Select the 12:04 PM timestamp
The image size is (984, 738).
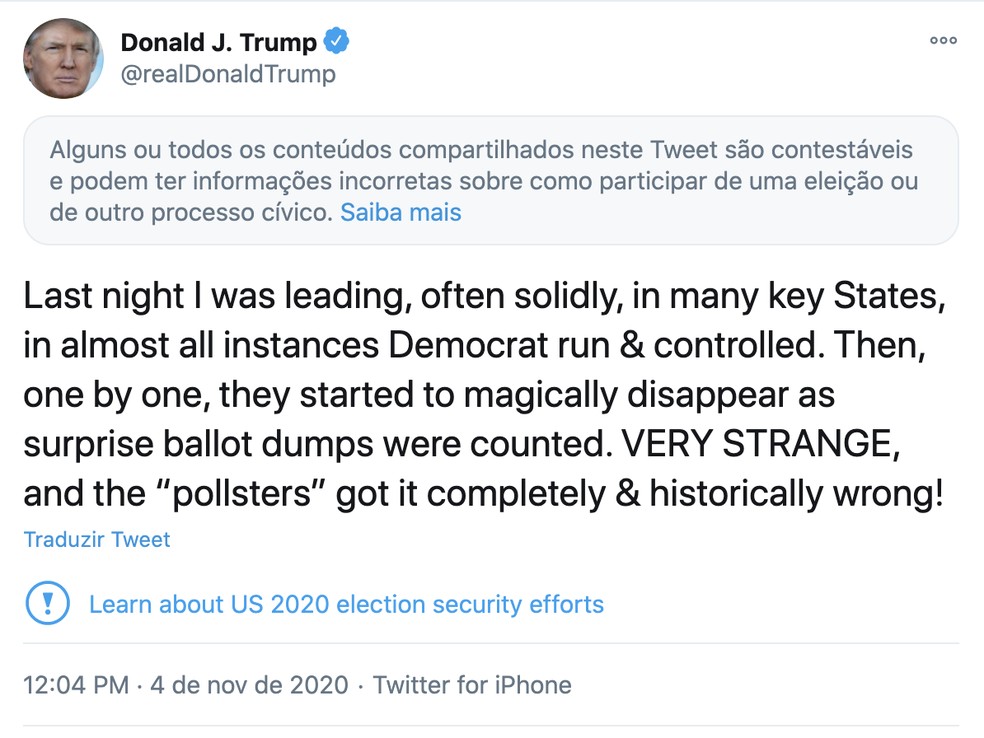coord(76,685)
